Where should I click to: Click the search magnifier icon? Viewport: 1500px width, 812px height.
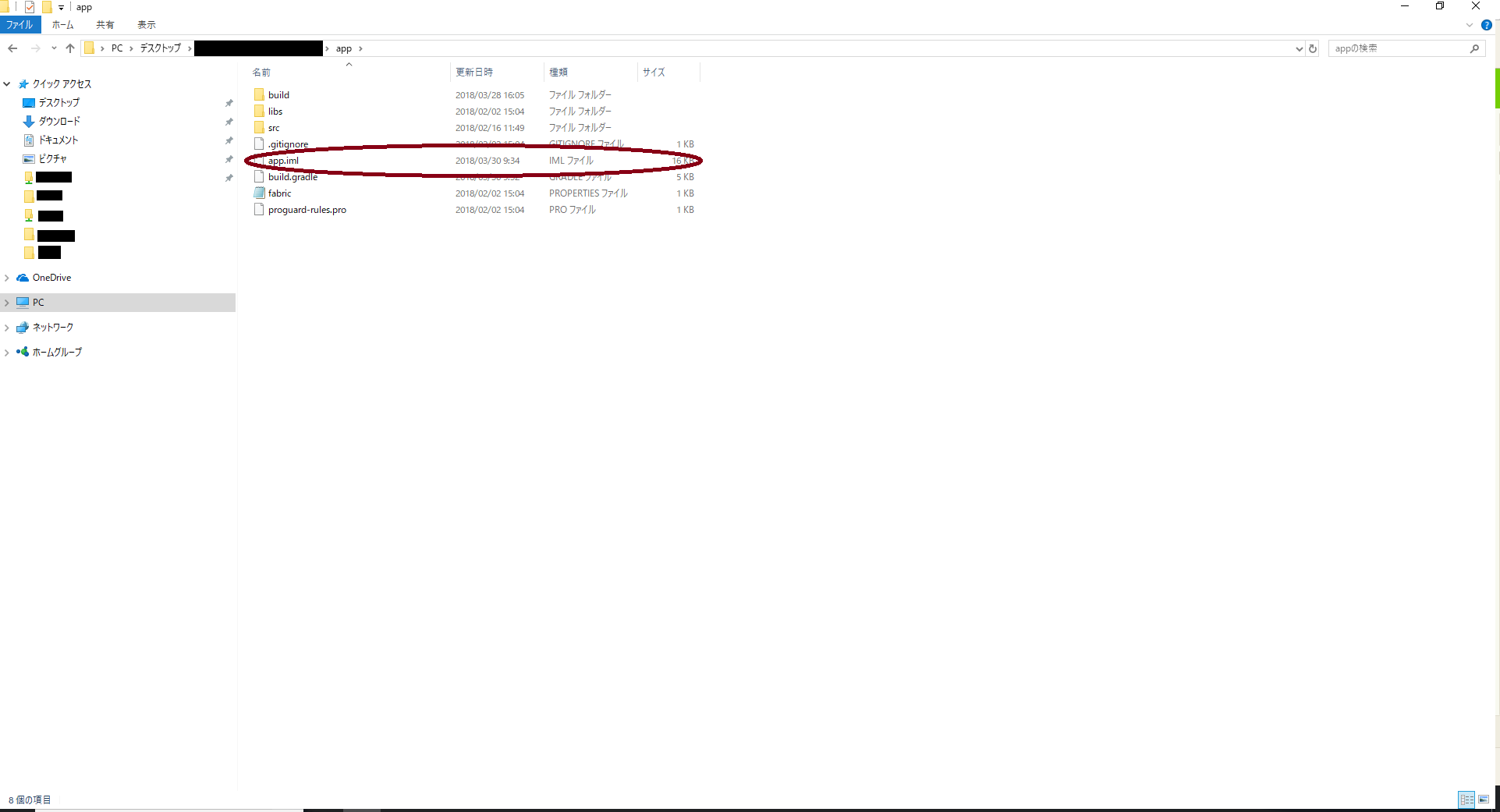pyautogui.click(x=1474, y=48)
